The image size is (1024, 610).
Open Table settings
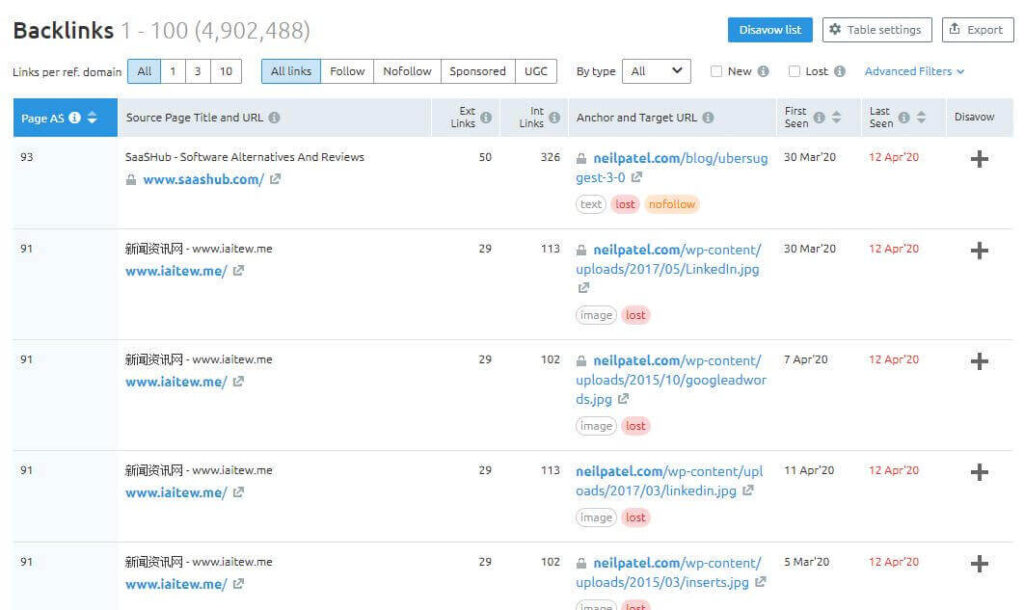point(876,30)
